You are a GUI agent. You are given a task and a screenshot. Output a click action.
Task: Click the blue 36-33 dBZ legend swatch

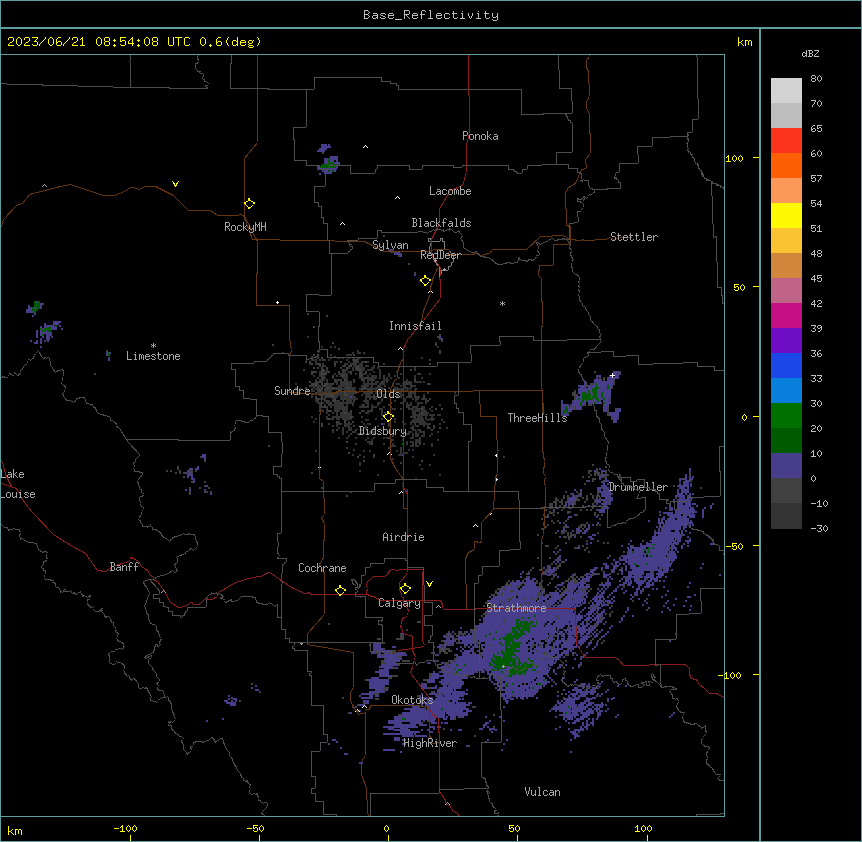pos(786,365)
